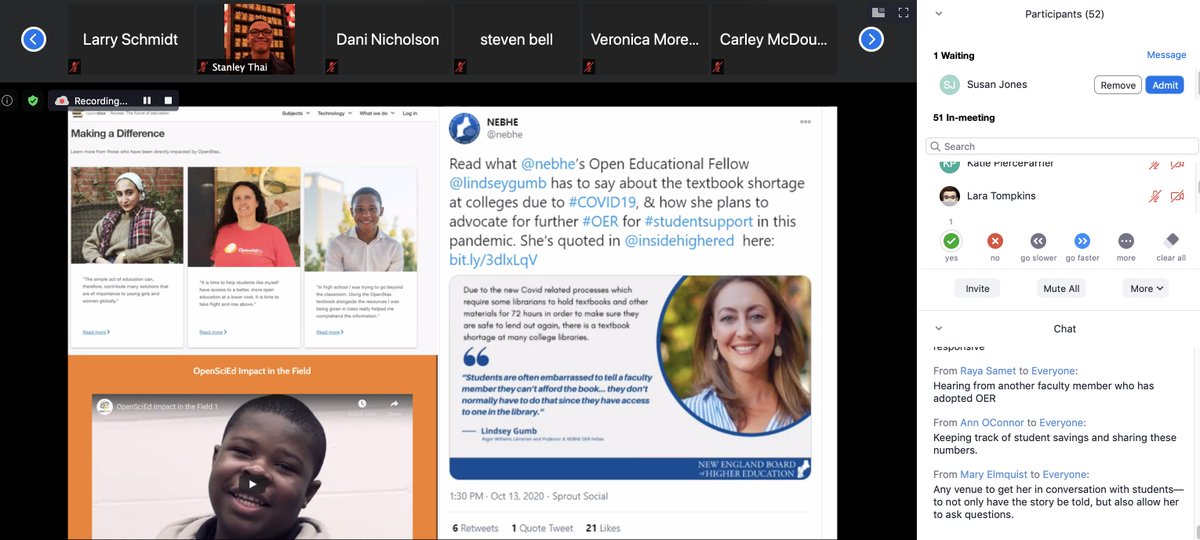Click the Mute All button
This screenshot has width=1200, height=540.
tap(1061, 288)
